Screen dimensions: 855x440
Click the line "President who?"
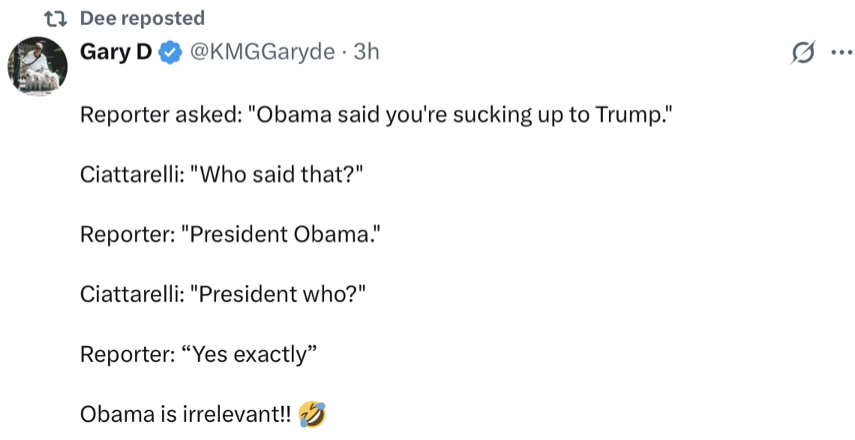click(x=278, y=294)
